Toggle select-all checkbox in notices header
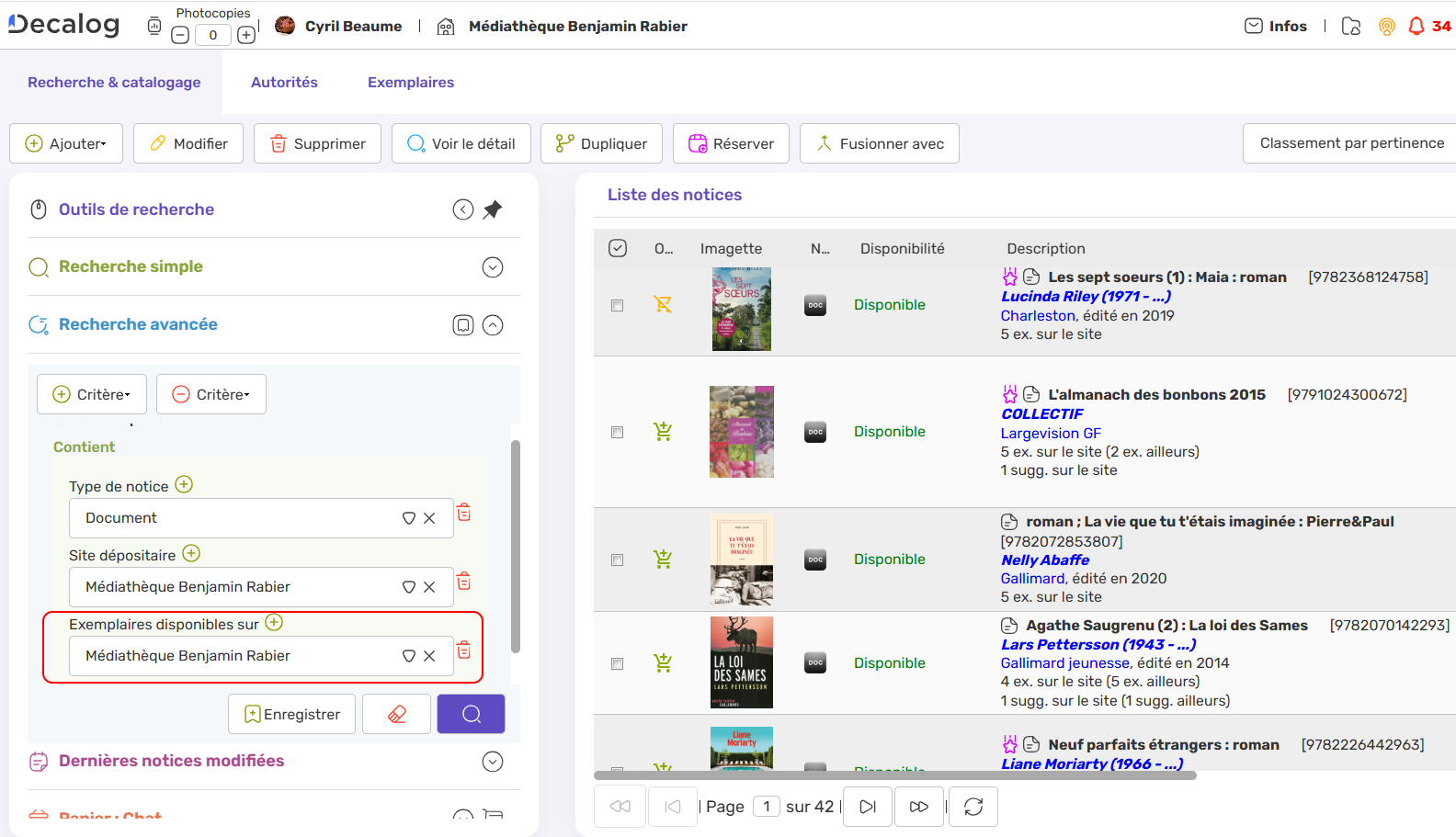Image resolution: width=1456 pixels, height=837 pixels. [618, 248]
